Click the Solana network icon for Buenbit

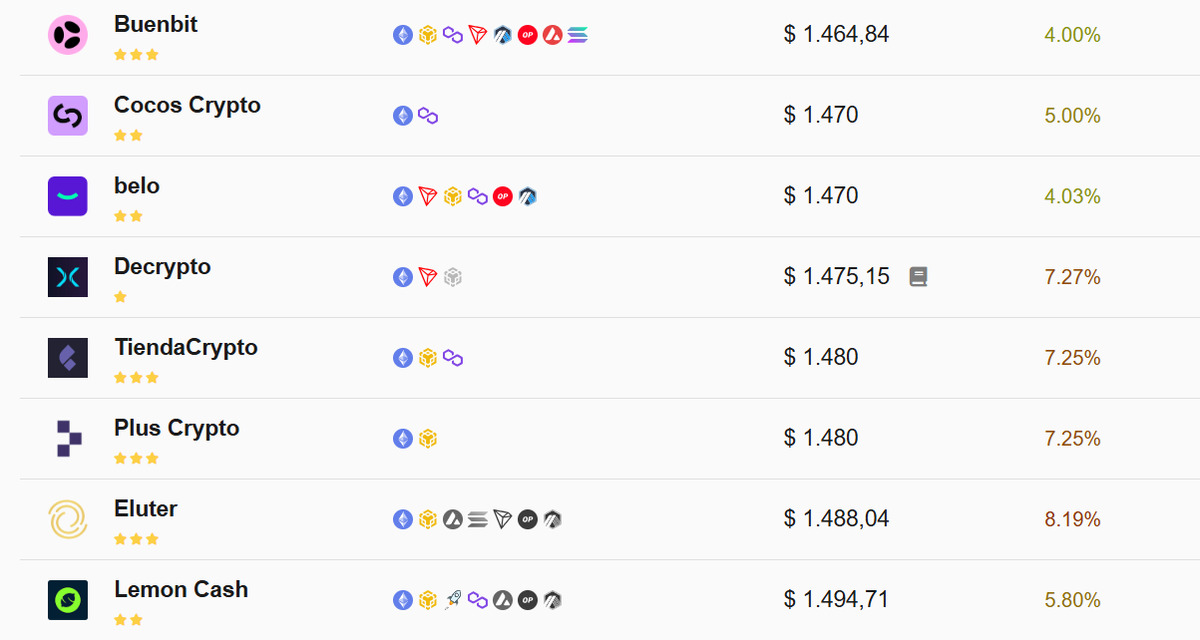(578, 35)
